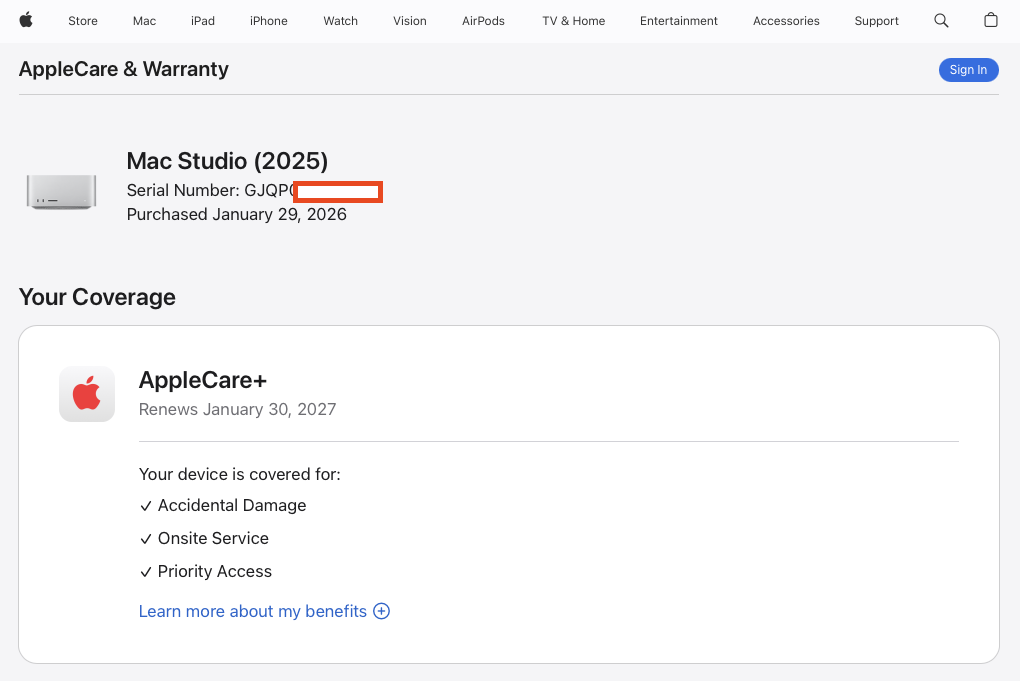Click the red AppleCare+ apple icon
1020x681 pixels.
point(87,394)
